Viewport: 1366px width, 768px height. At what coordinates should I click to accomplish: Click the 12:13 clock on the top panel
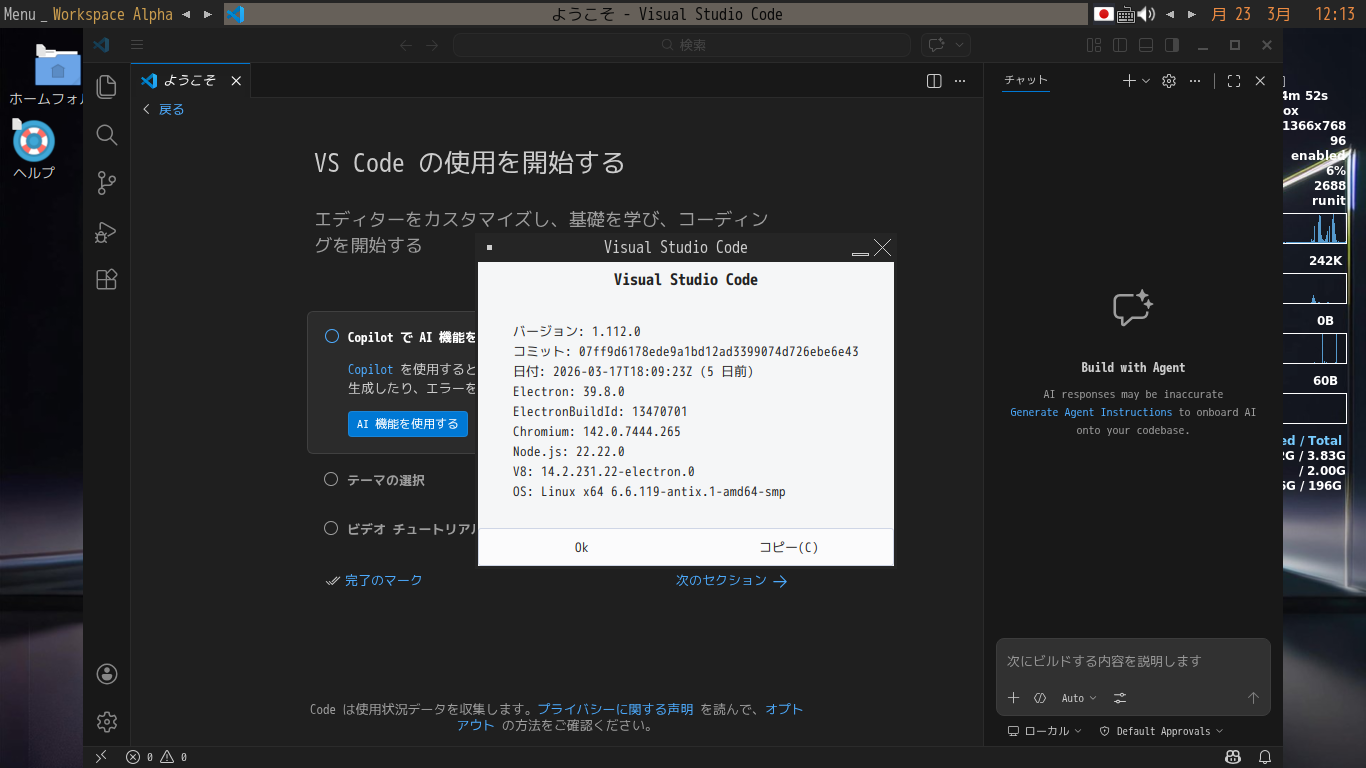coord(1334,14)
